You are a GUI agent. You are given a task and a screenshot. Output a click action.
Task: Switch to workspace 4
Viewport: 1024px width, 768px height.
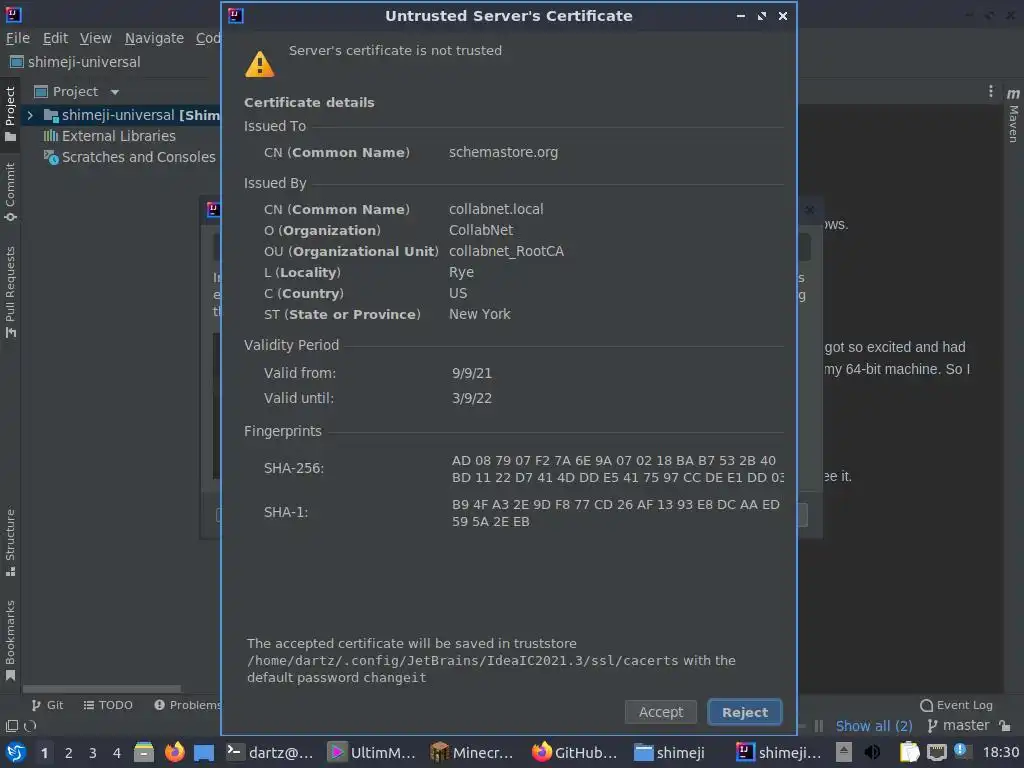(x=117, y=752)
